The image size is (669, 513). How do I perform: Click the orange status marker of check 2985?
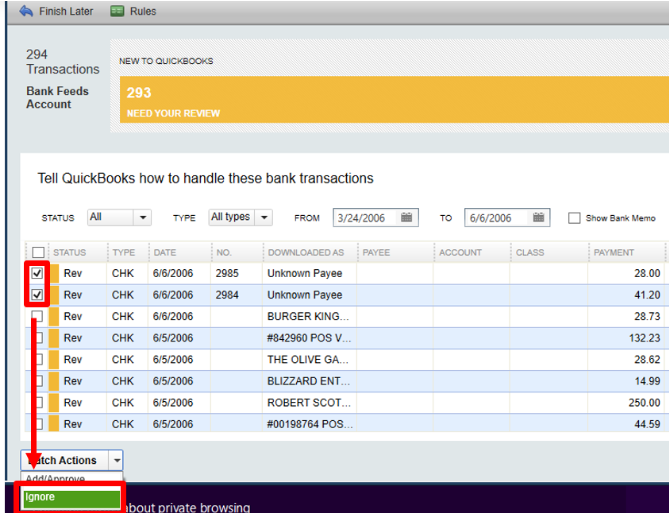(x=54, y=273)
